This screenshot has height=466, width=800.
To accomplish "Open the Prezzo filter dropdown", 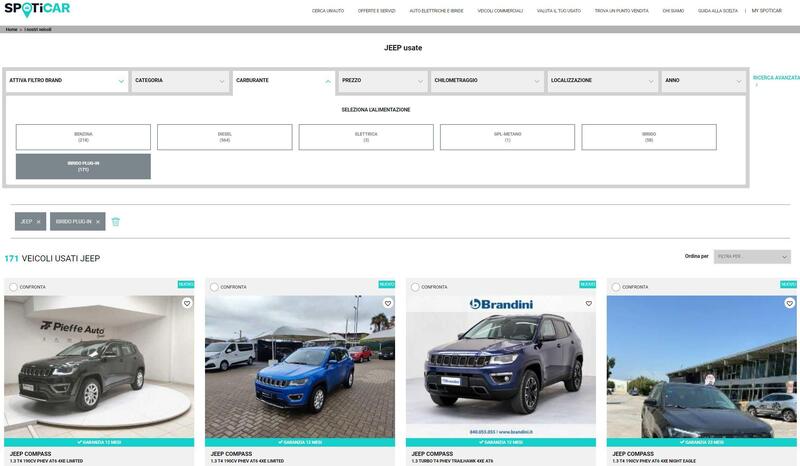I will tap(382, 81).
